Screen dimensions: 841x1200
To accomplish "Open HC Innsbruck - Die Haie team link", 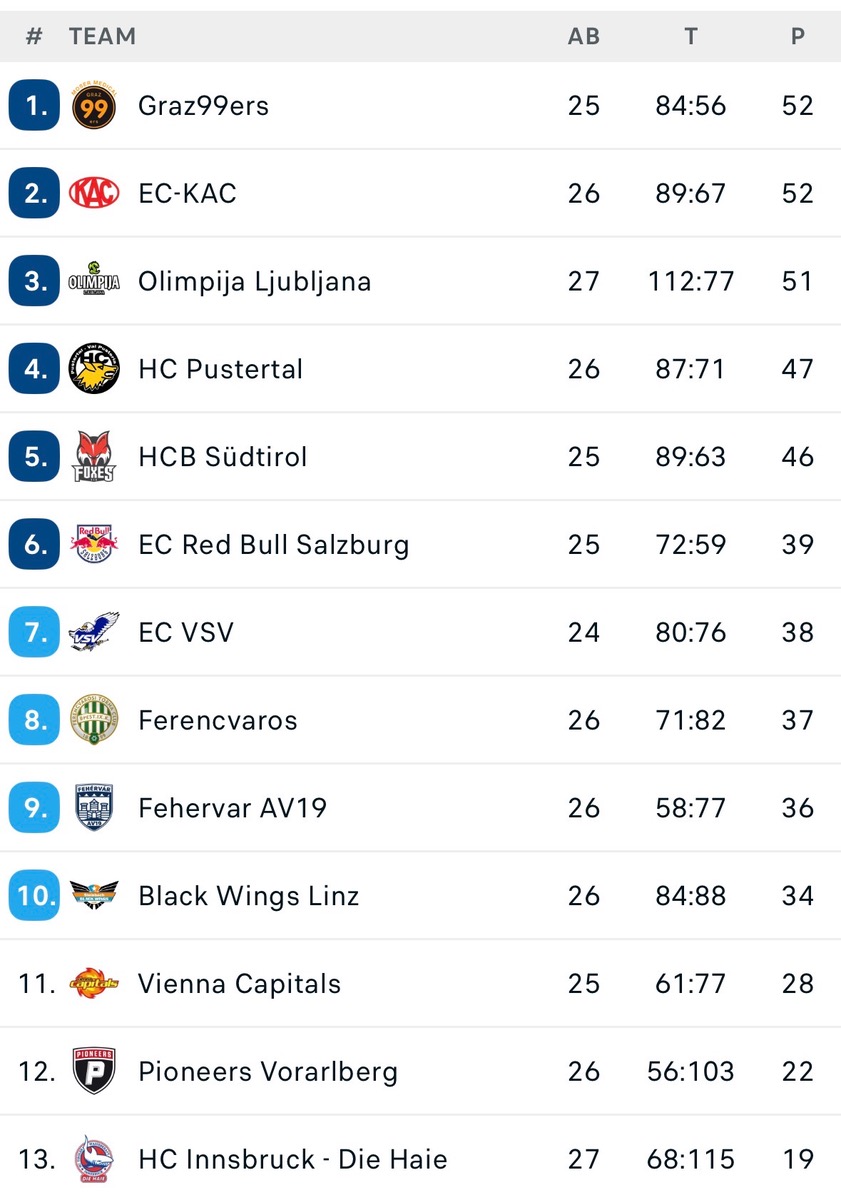I will tap(293, 1160).
